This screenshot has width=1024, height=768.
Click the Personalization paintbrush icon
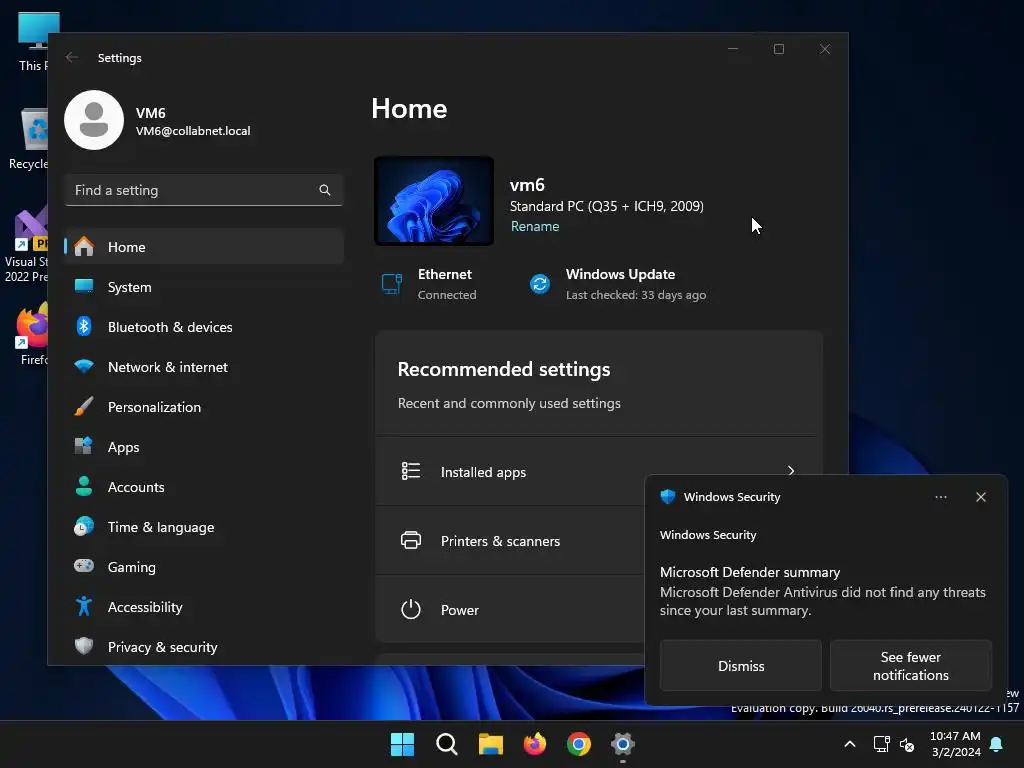click(84, 406)
